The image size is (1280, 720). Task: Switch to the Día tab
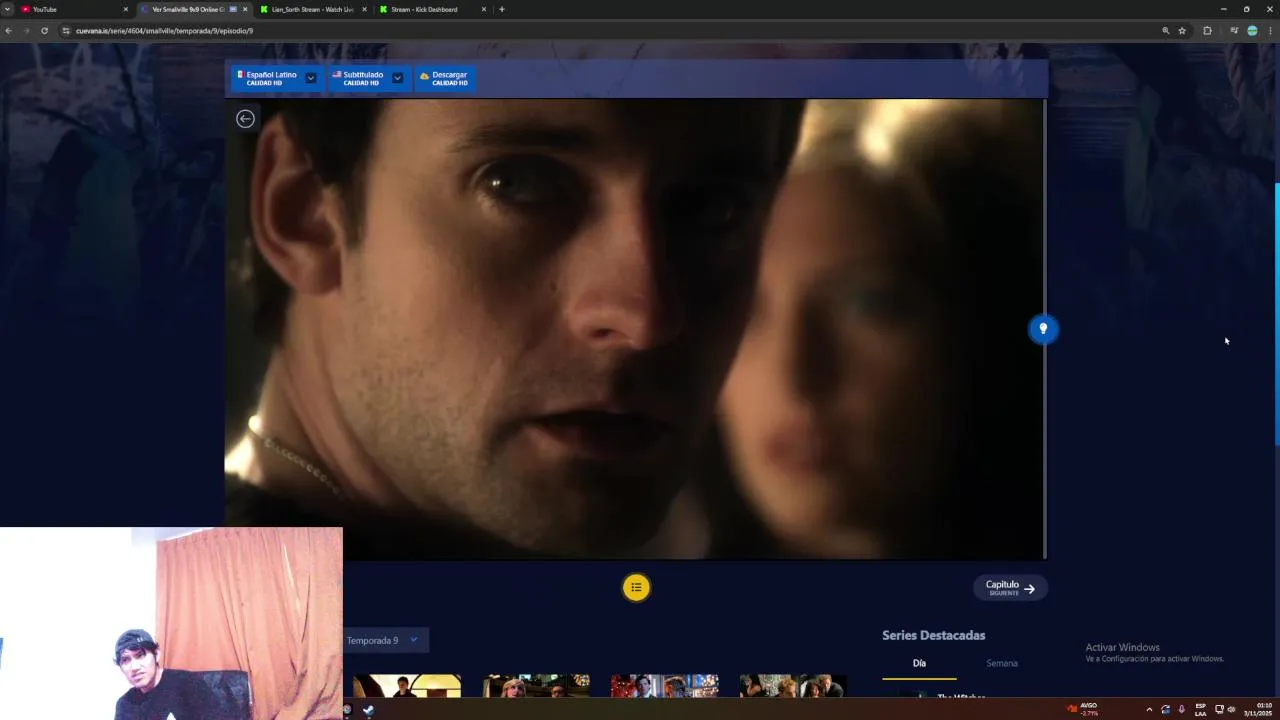tap(919, 663)
